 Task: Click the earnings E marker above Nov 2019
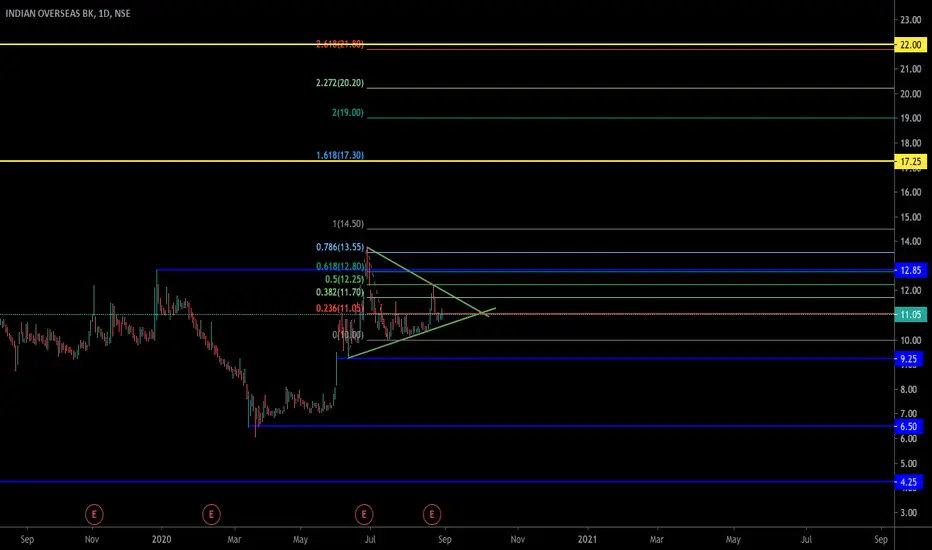[94, 514]
